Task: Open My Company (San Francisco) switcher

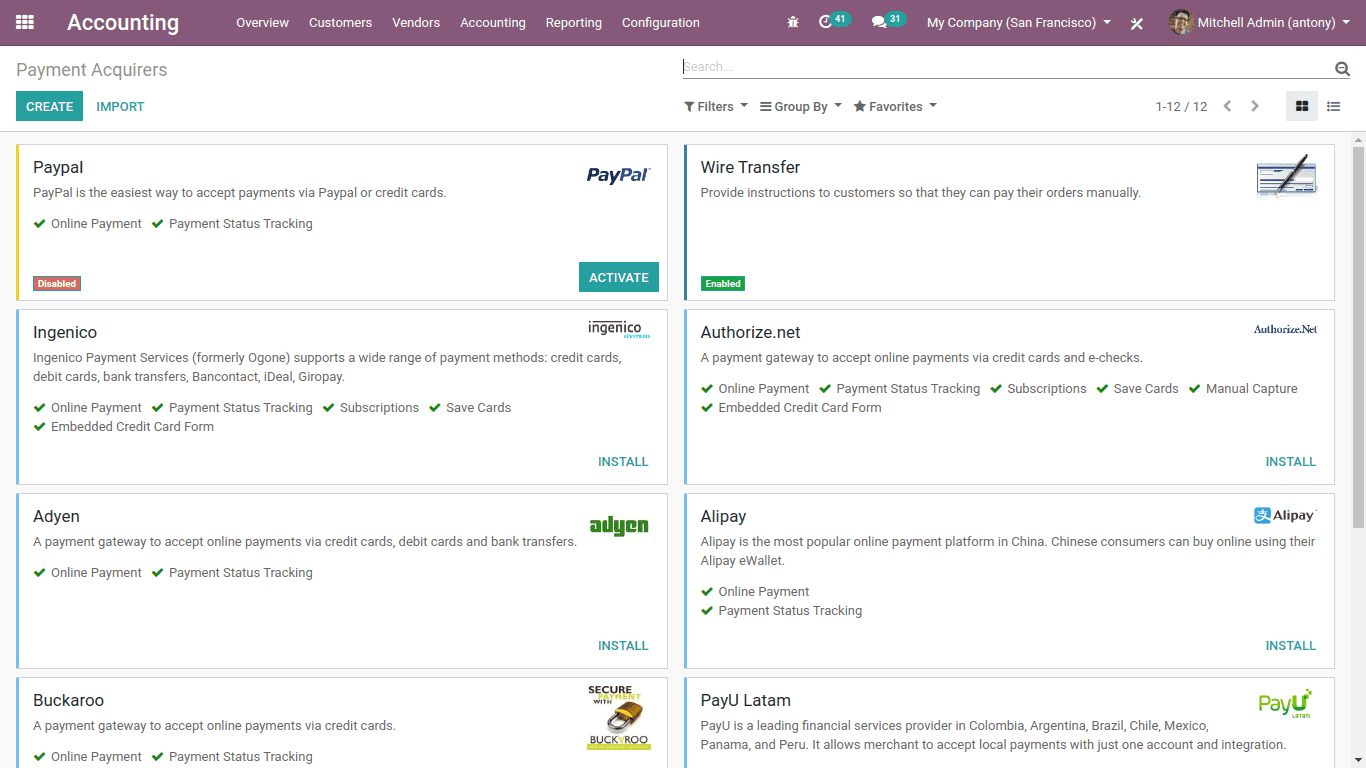Action: [x=1019, y=22]
